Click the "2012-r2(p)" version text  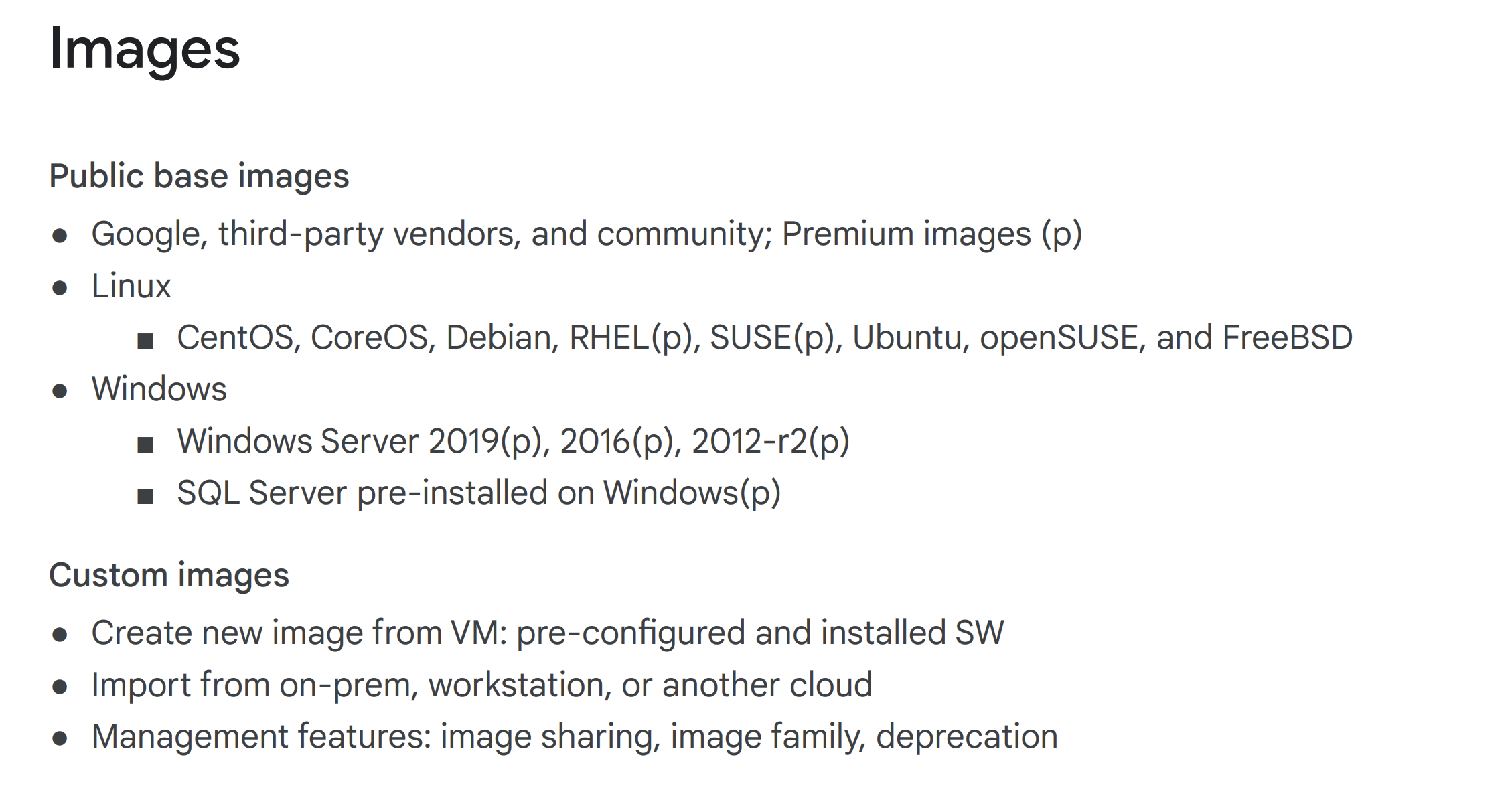click(770, 441)
